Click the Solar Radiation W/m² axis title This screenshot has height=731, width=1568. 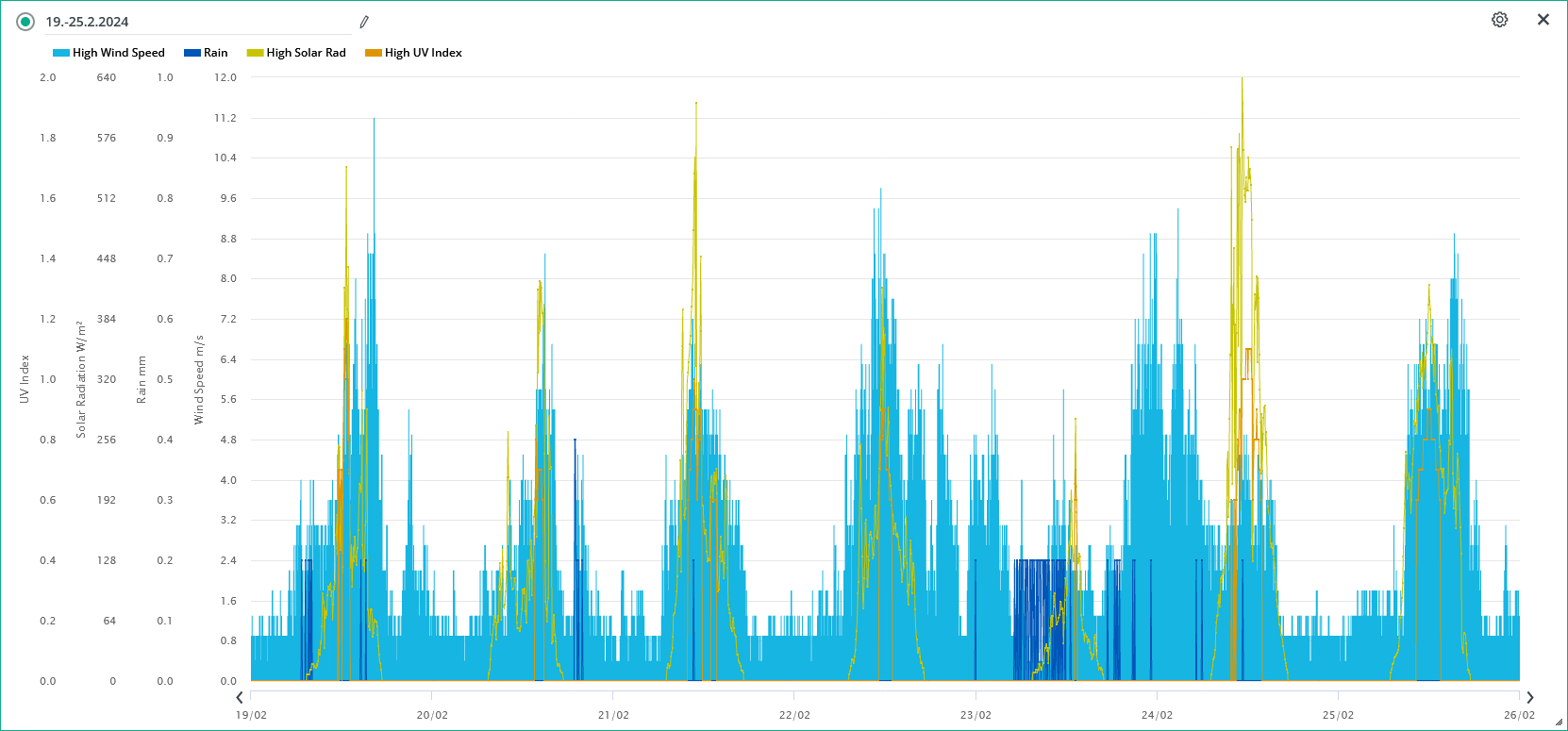pyautogui.click(x=81, y=379)
